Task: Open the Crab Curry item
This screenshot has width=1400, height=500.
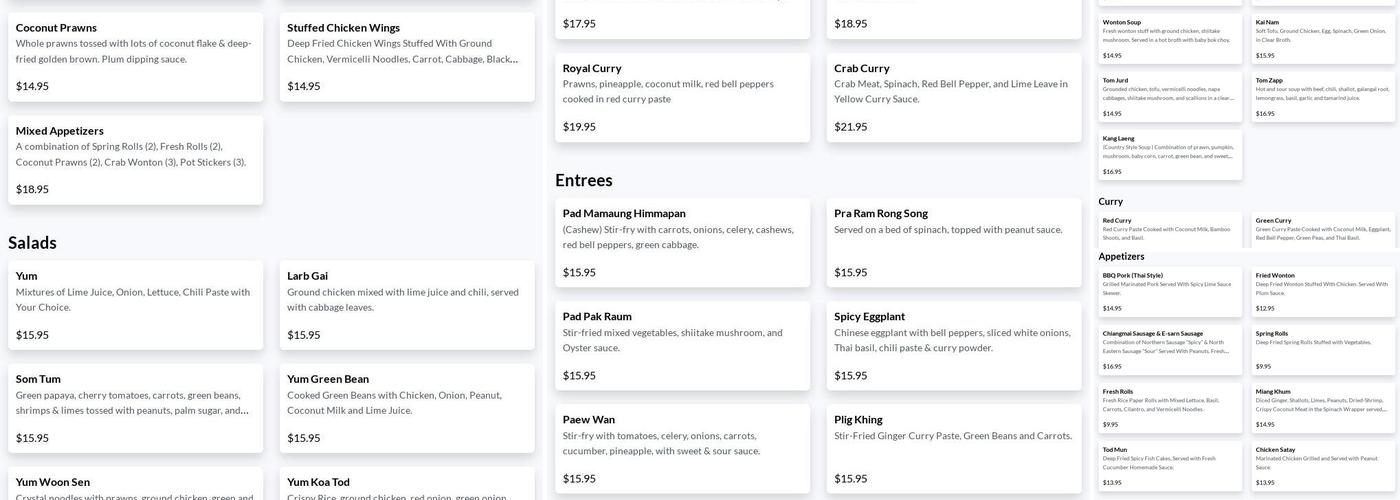Action: pos(953,97)
